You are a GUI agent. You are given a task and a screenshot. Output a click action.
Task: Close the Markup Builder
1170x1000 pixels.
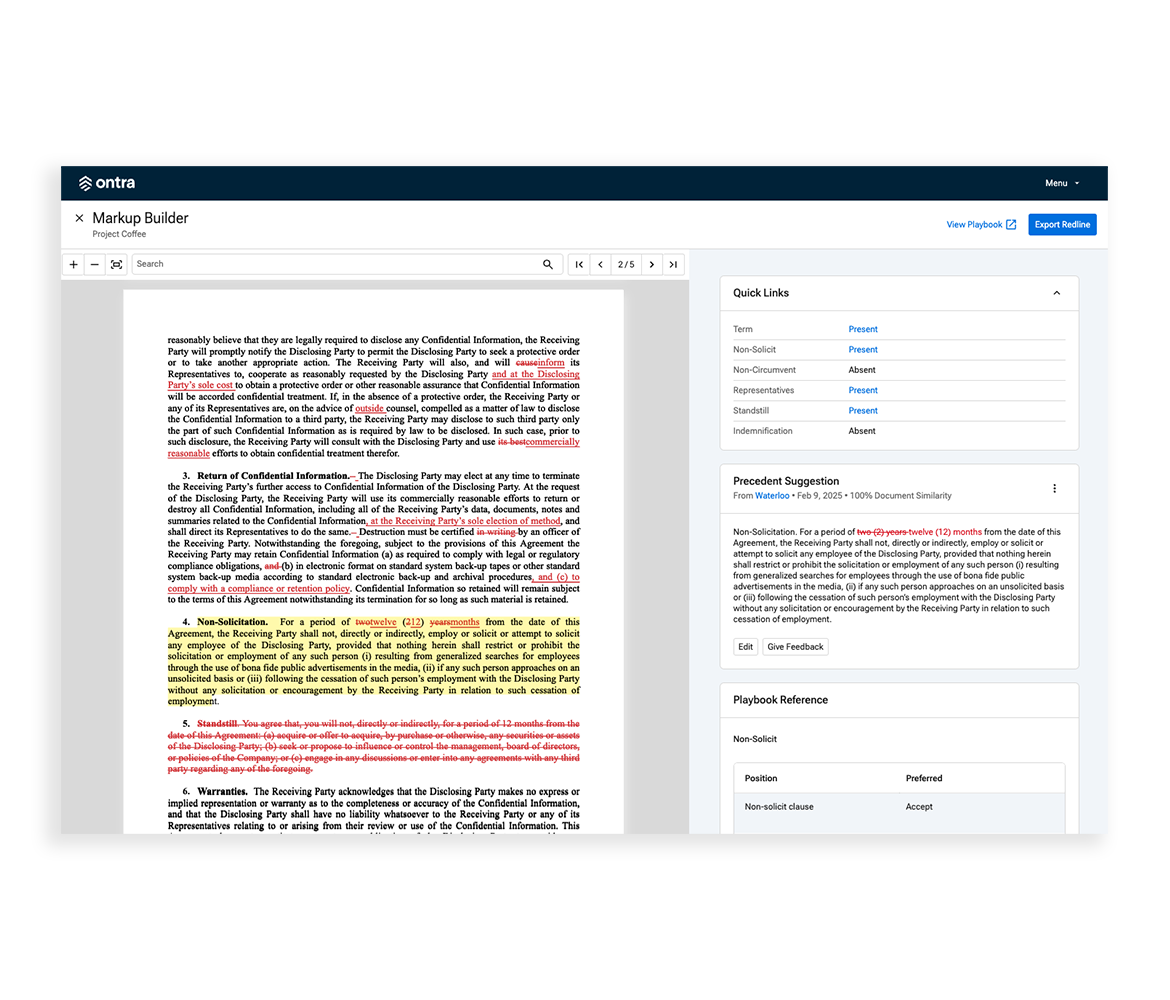pyautogui.click(x=79, y=217)
